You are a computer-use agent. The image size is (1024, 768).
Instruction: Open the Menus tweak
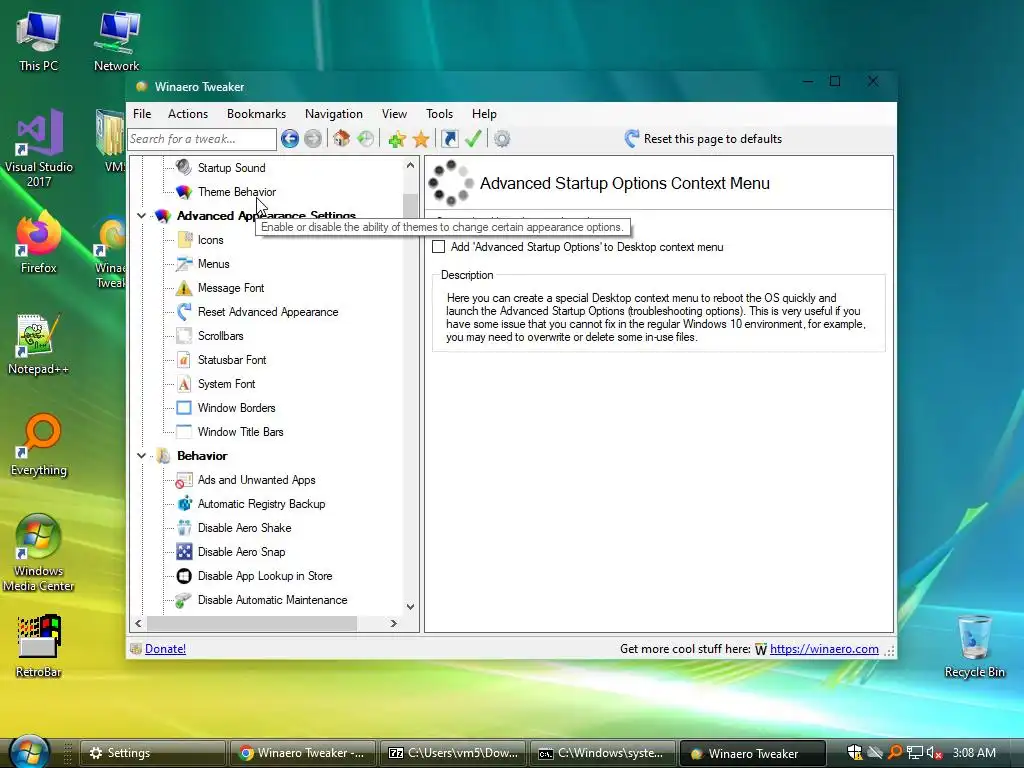[214, 264]
